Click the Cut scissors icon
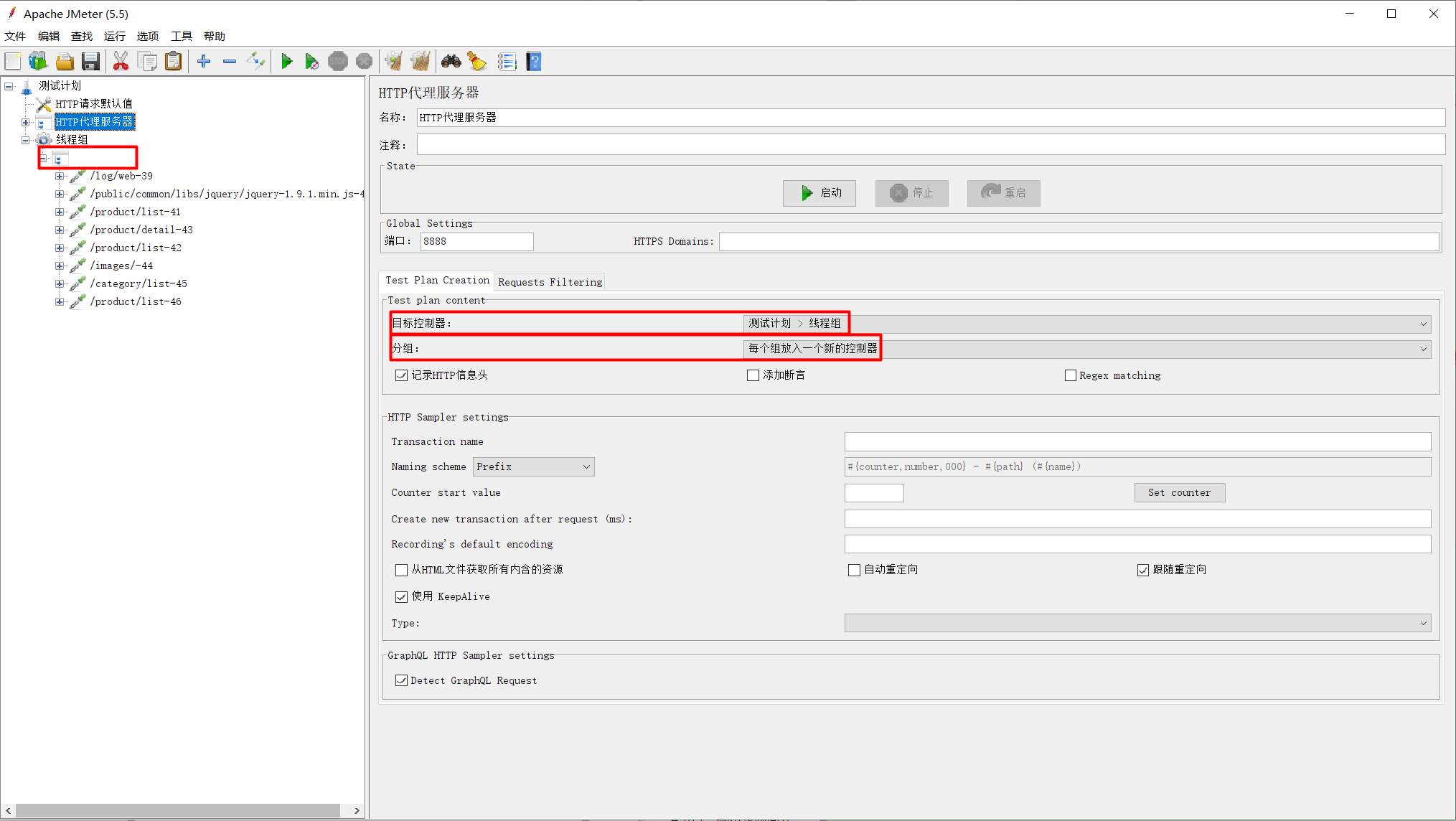This screenshot has height=821, width=1456. 121,62
